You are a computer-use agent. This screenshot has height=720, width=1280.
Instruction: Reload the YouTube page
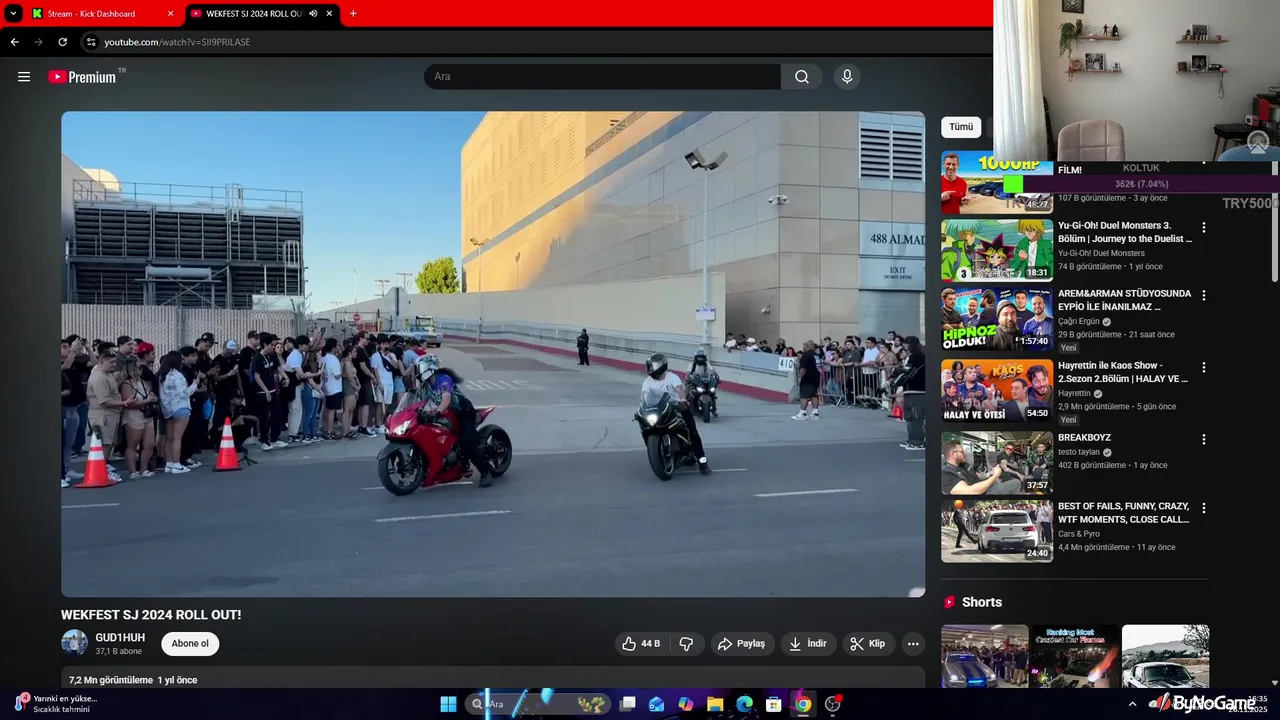click(62, 42)
